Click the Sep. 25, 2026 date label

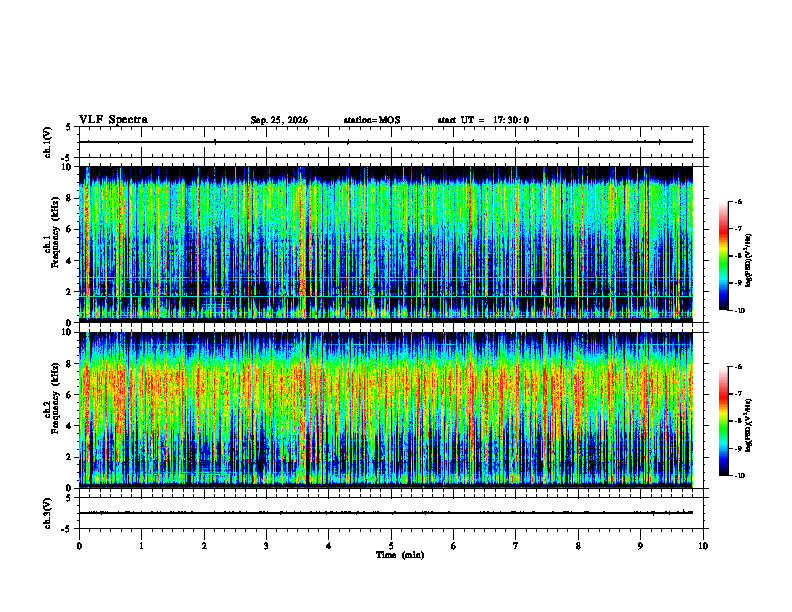279,120
